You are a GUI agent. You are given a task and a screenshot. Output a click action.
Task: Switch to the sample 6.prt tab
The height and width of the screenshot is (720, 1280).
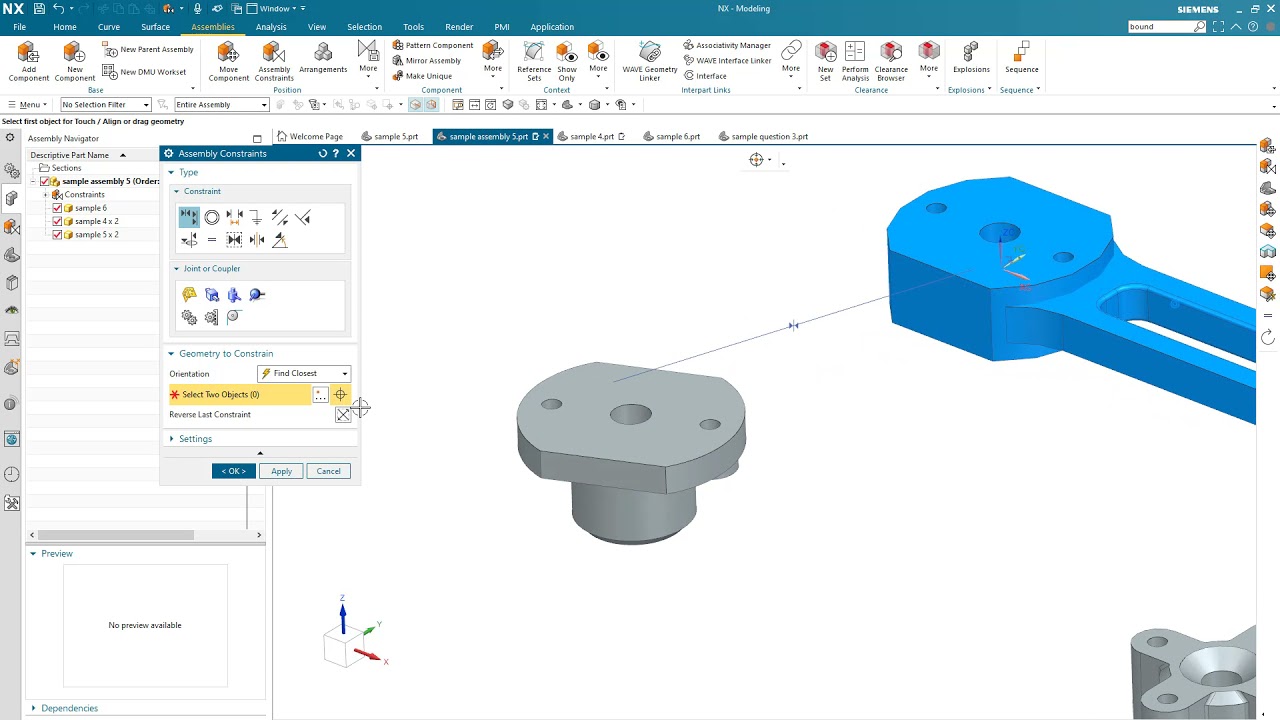click(672, 136)
